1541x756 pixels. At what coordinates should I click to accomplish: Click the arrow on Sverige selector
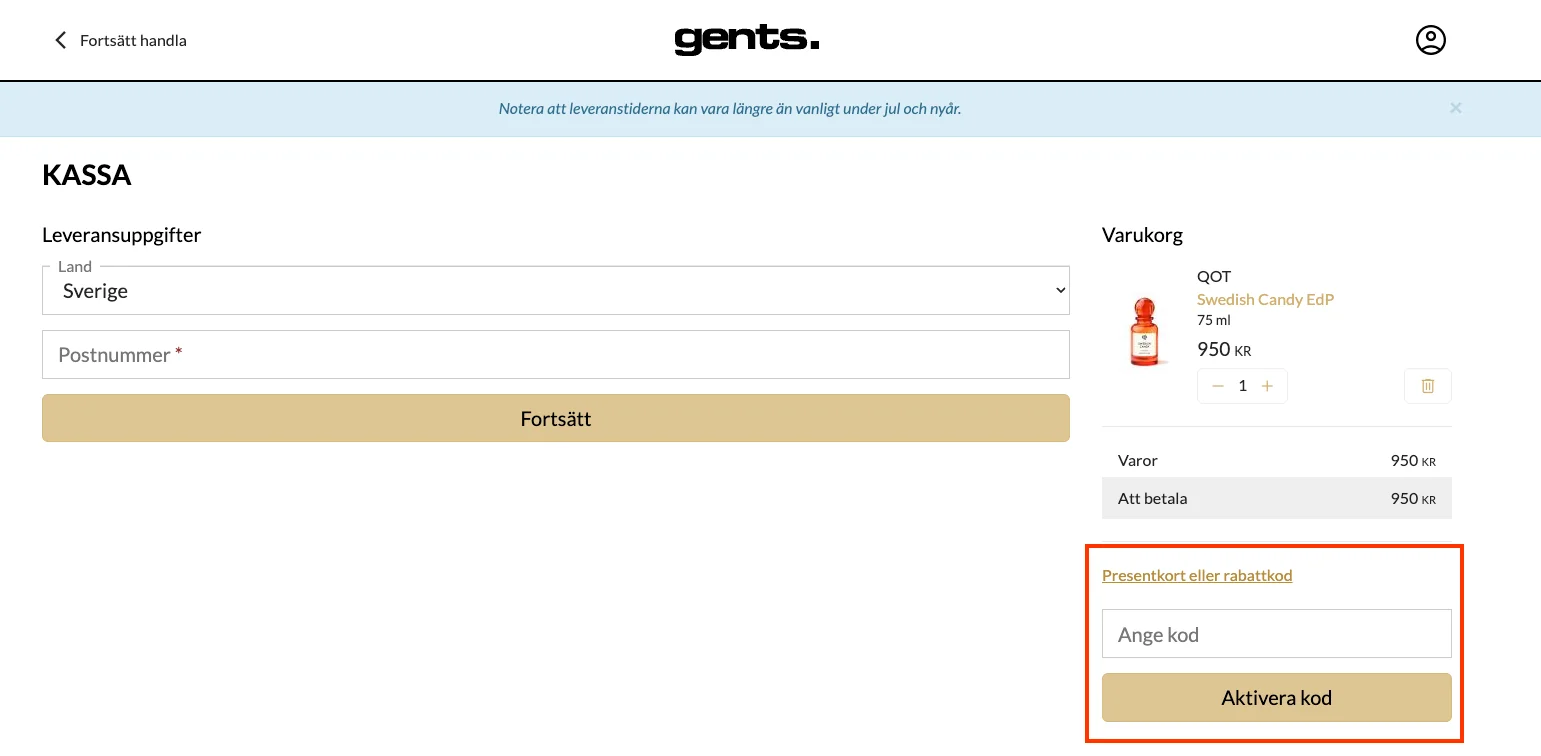[x=1060, y=291]
